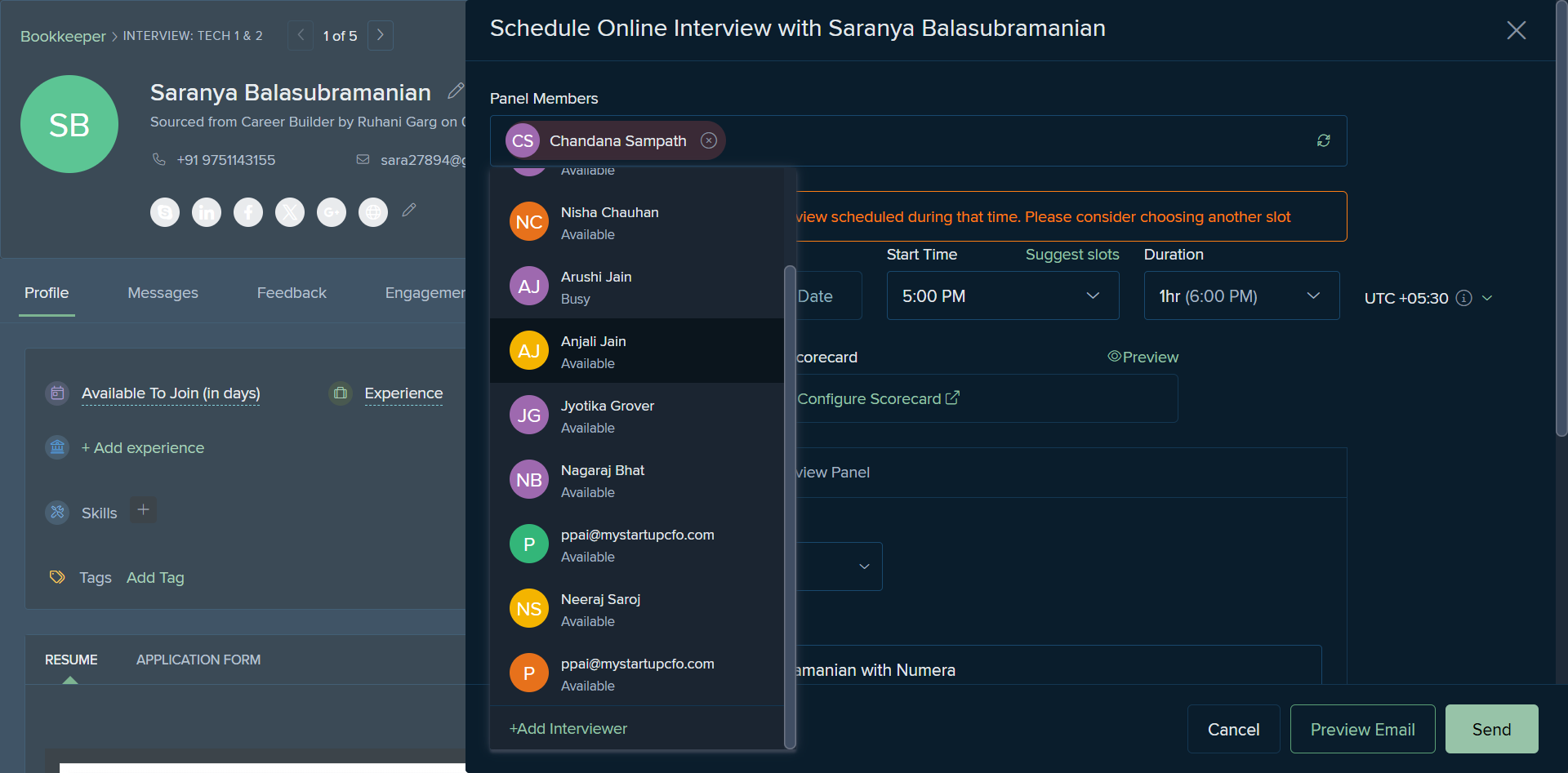Edit social links pencil icon
The height and width of the screenshot is (773, 1568).
pos(409,211)
